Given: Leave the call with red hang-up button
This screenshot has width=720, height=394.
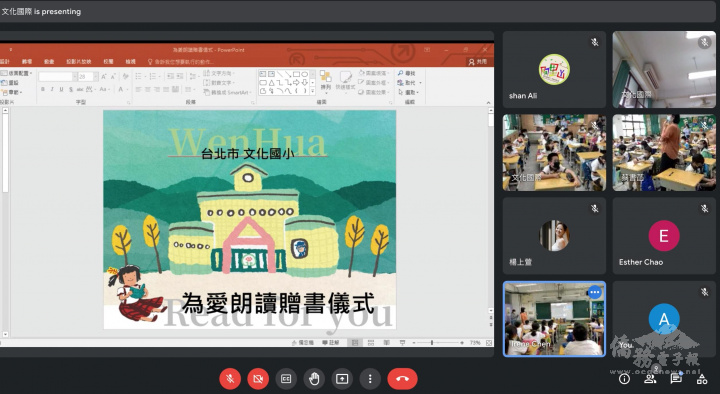Looking at the screenshot, I should coord(402,379).
